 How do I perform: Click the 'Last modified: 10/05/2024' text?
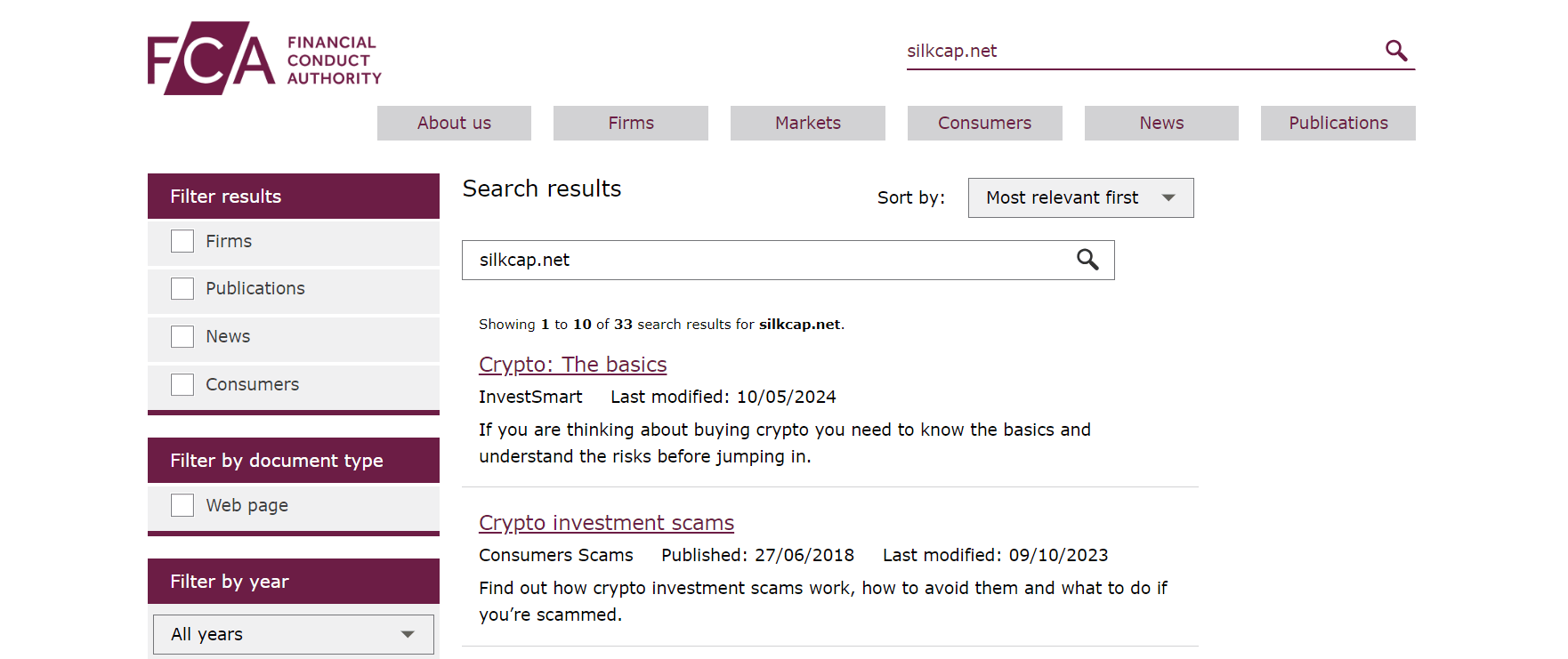[x=723, y=397]
